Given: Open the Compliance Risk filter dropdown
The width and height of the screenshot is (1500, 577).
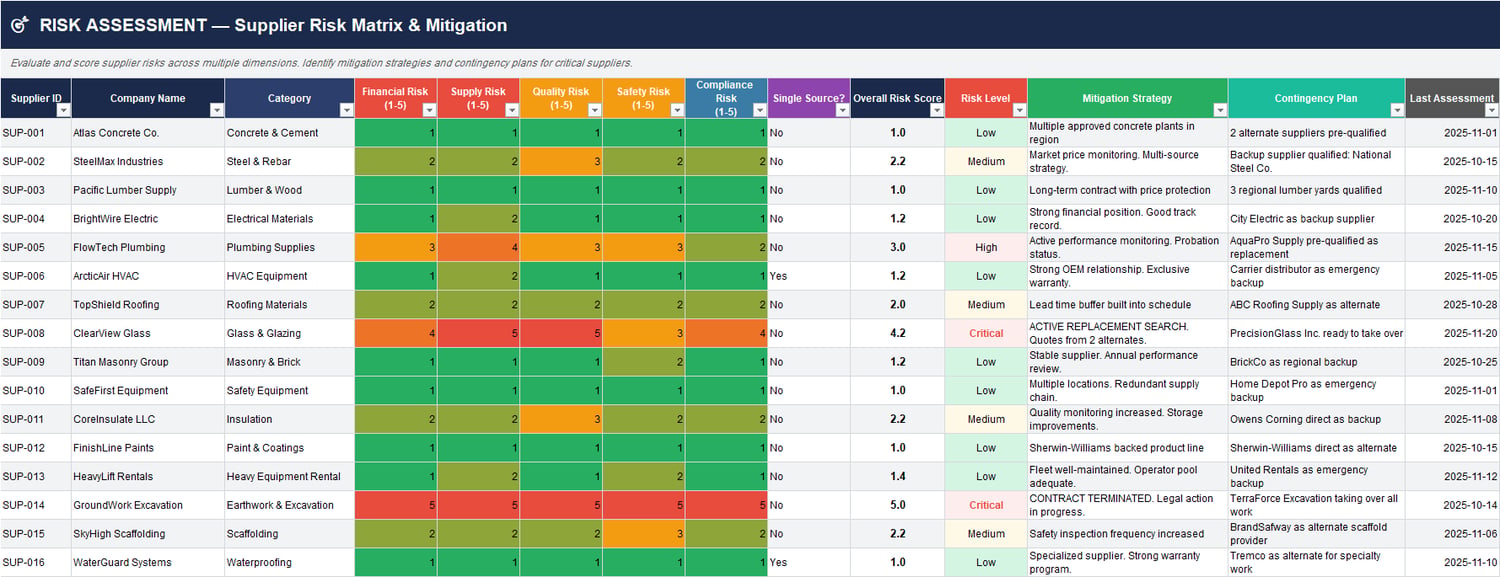Looking at the screenshot, I should 759,110.
